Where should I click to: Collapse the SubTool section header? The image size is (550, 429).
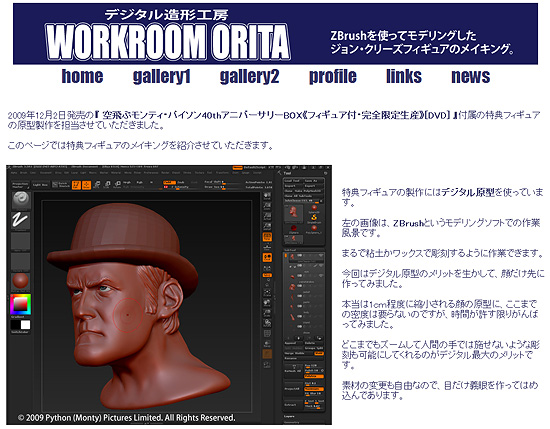click(x=290, y=250)
